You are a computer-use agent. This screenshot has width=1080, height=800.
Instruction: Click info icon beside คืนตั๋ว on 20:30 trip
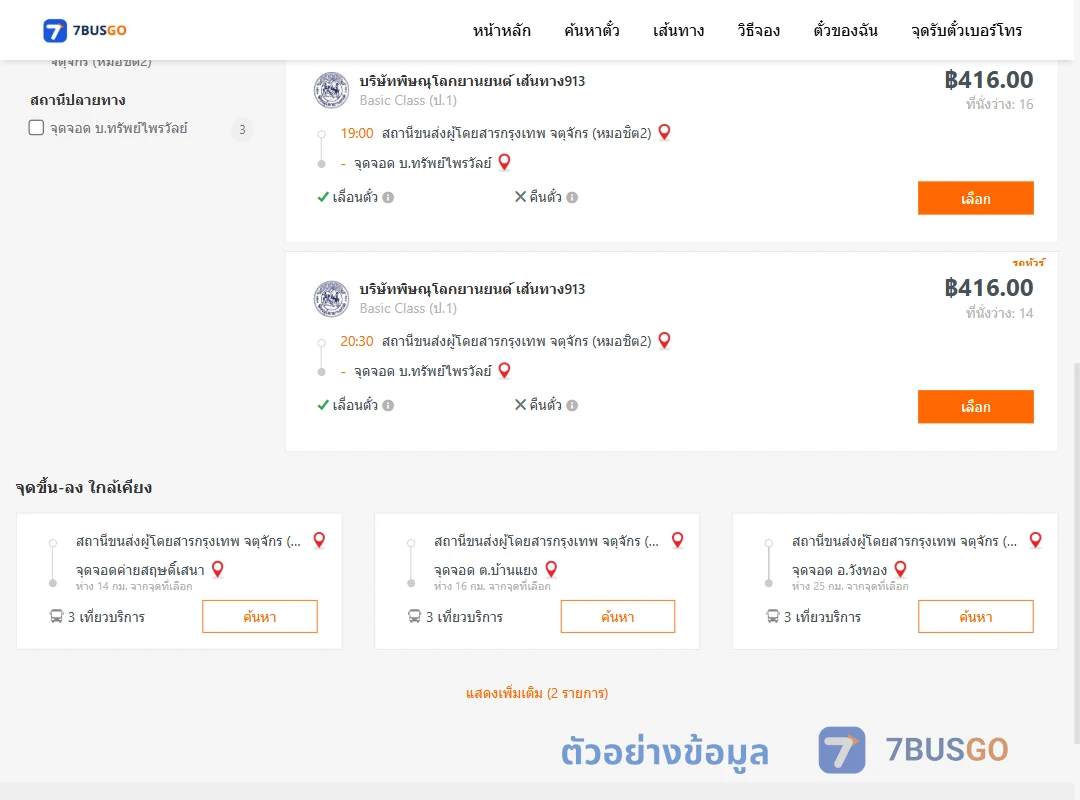(x=572, y=406)
